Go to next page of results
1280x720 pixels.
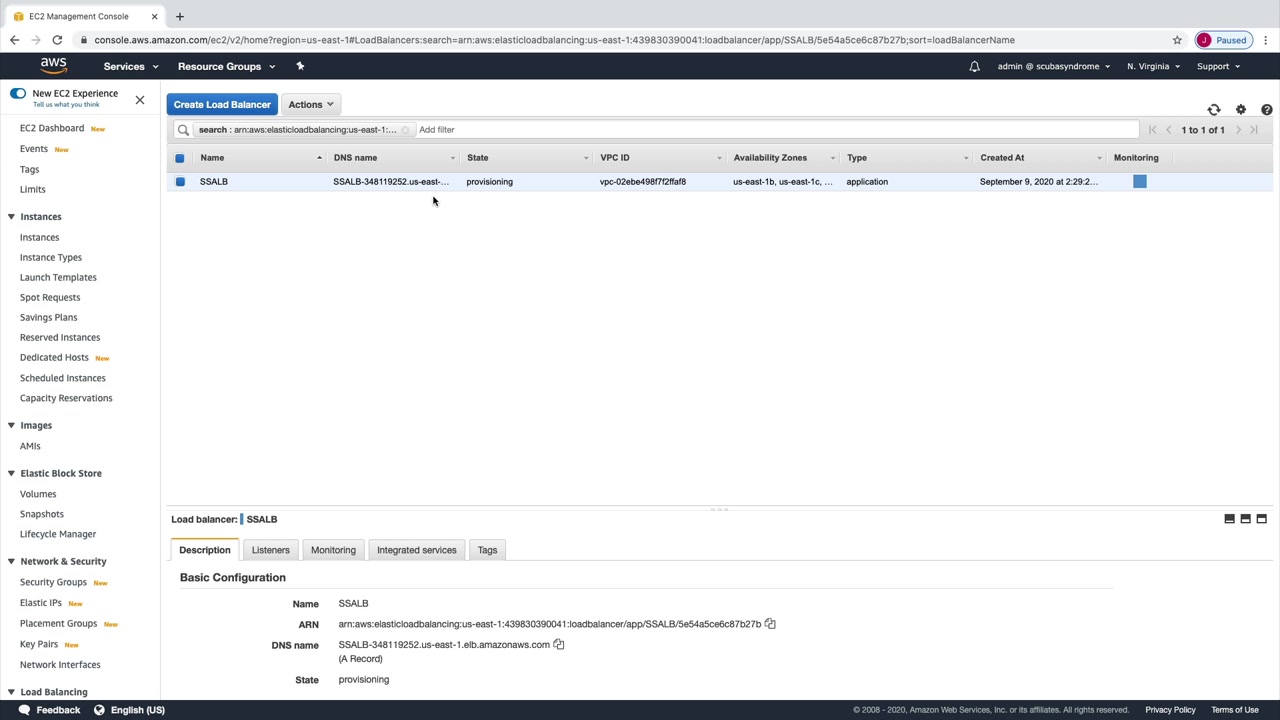[x=1238, y=130]
